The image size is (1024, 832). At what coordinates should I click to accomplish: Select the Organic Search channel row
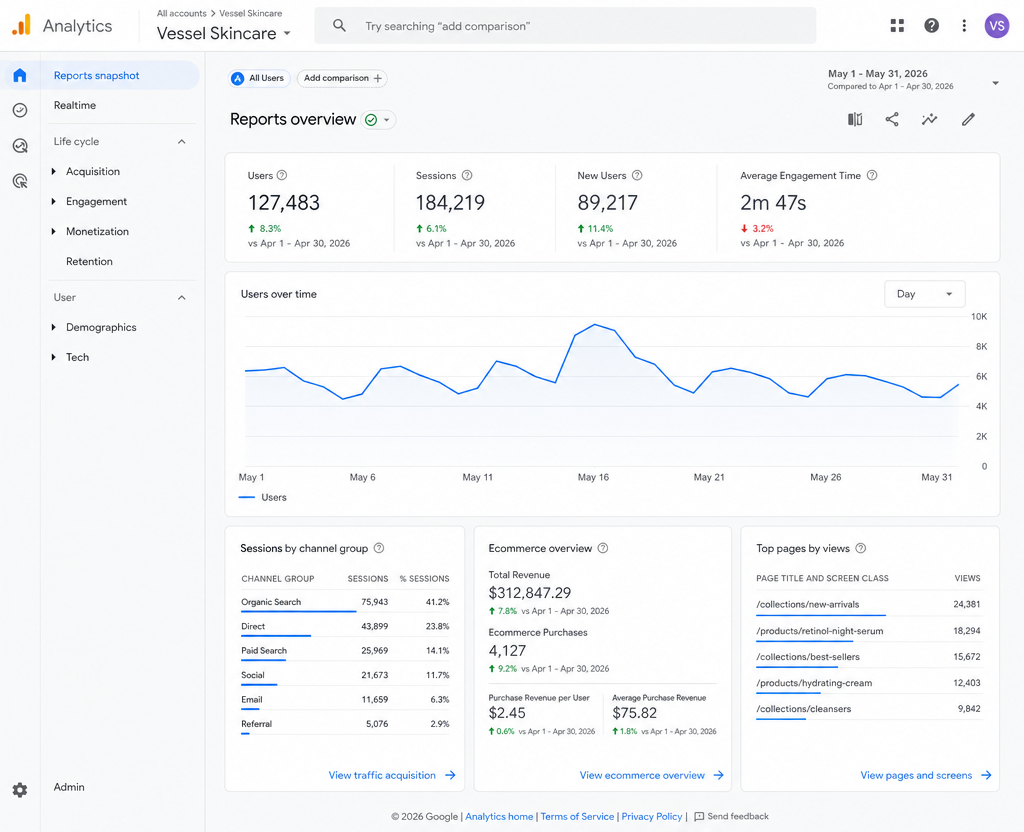[345, 602]
